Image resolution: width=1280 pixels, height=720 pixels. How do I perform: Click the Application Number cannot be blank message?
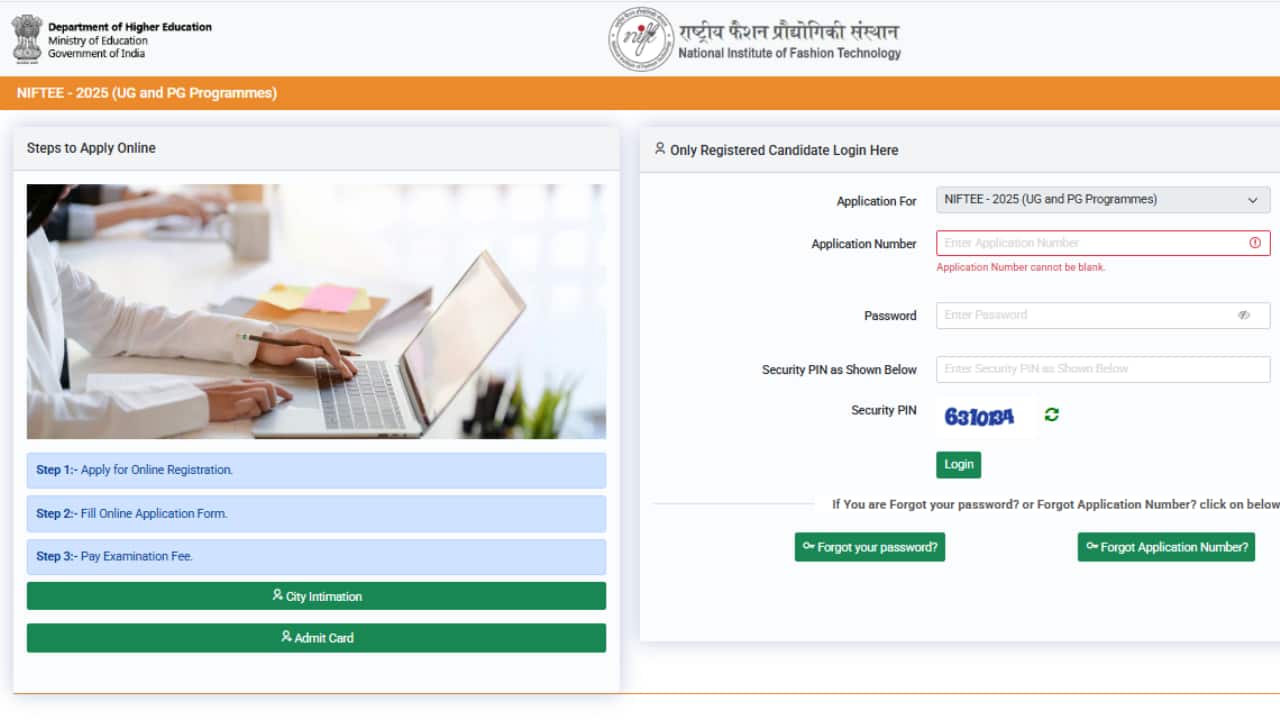pos(1021,267)
